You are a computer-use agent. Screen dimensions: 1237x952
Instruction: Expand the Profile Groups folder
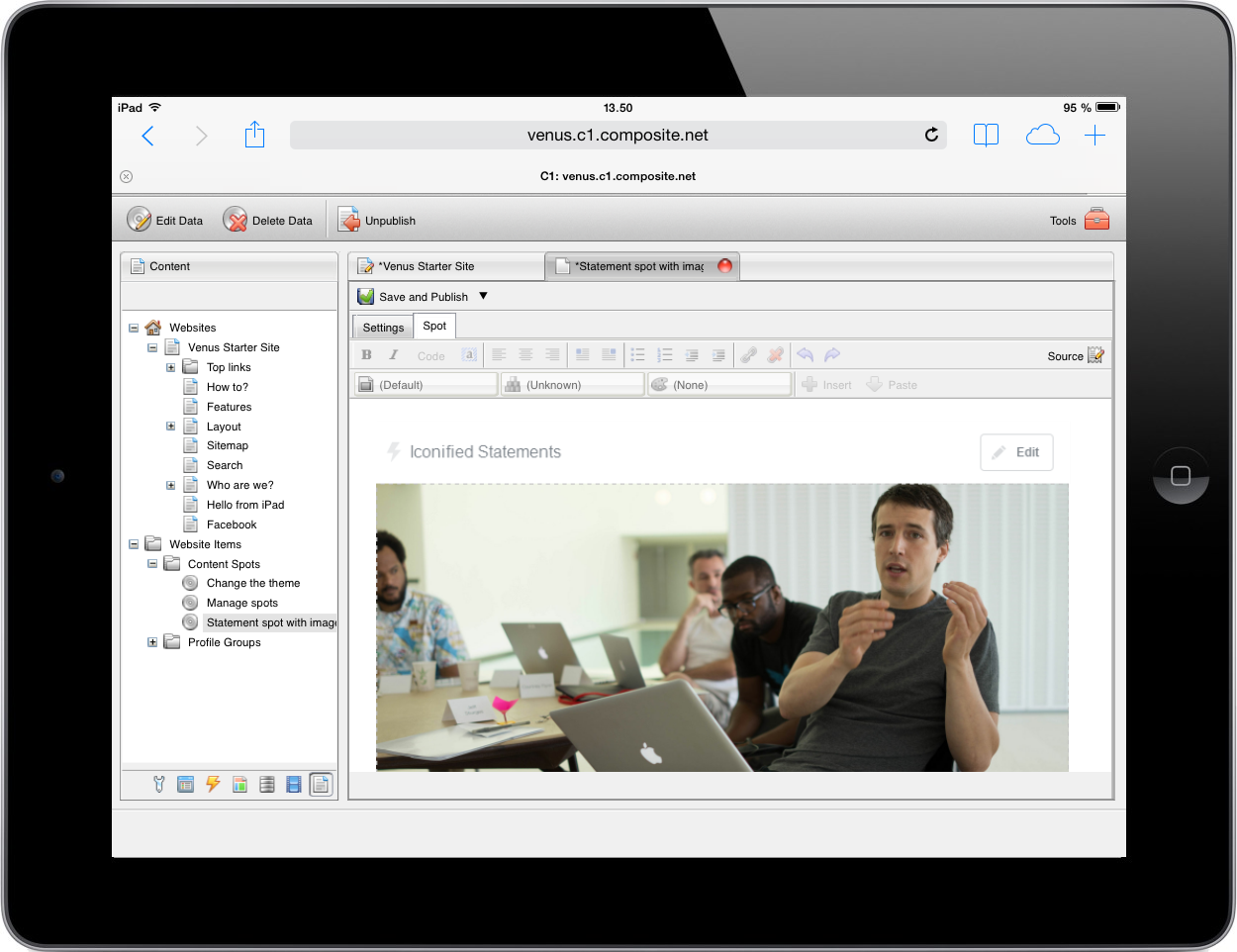[151, 641]
